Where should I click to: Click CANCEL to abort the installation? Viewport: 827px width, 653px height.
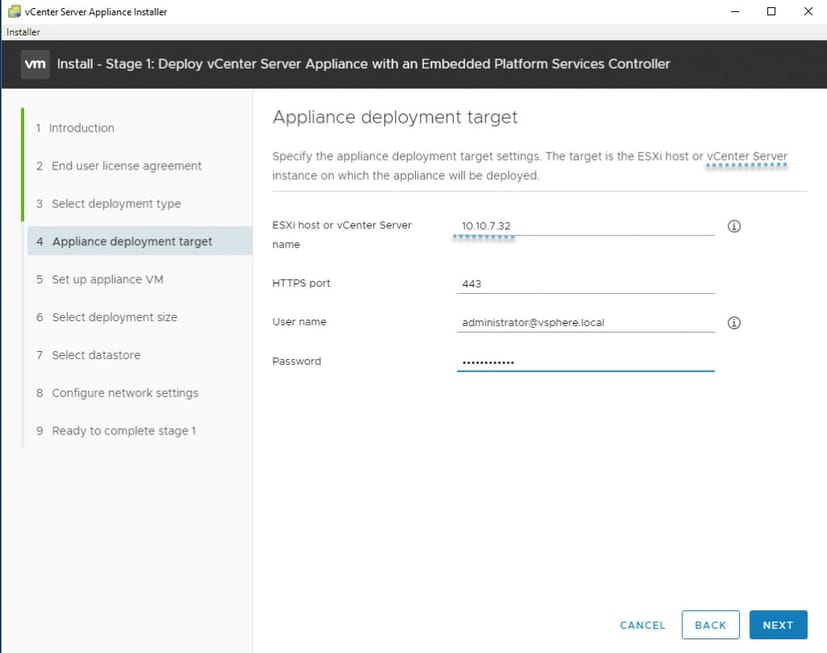[641, 624]
